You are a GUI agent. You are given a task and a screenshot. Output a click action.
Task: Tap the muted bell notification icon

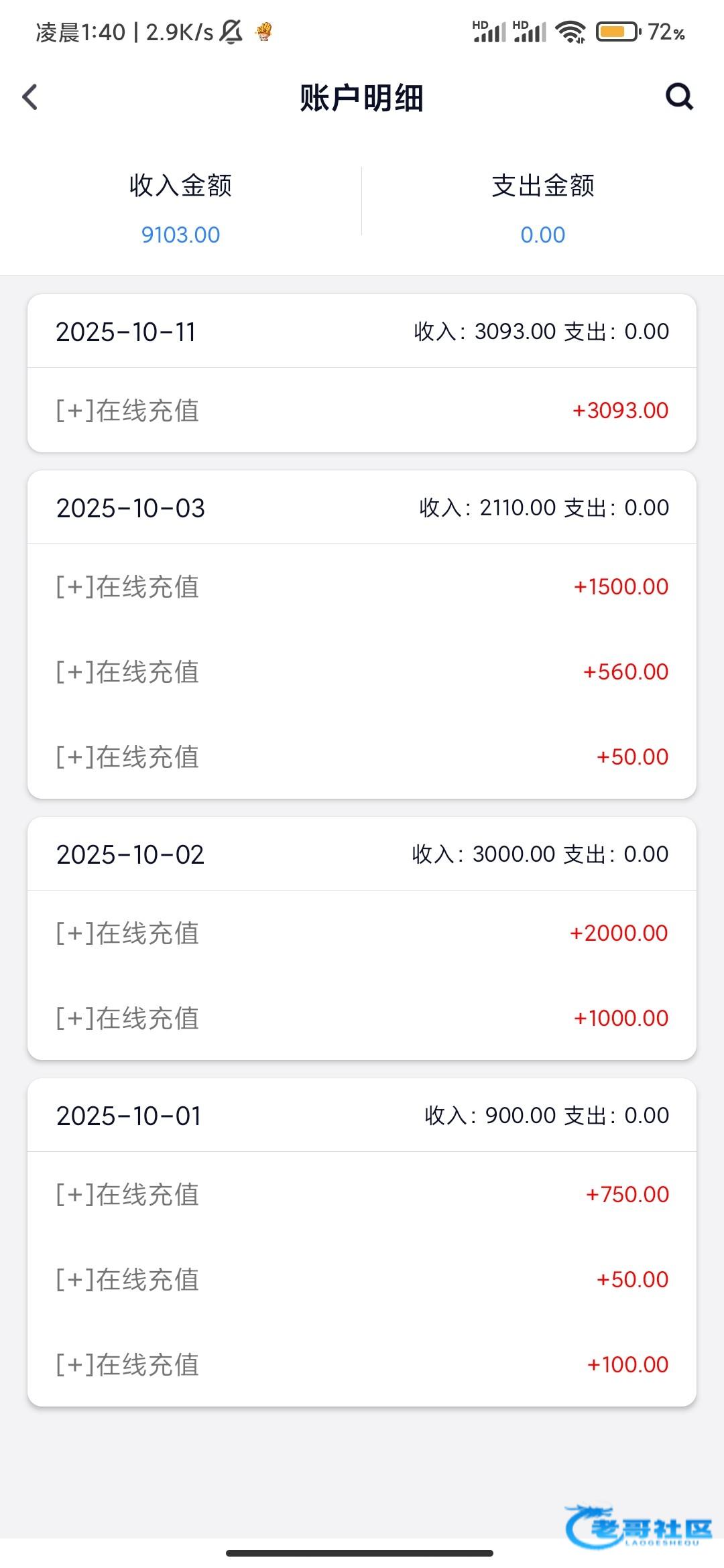click(231, 31)
